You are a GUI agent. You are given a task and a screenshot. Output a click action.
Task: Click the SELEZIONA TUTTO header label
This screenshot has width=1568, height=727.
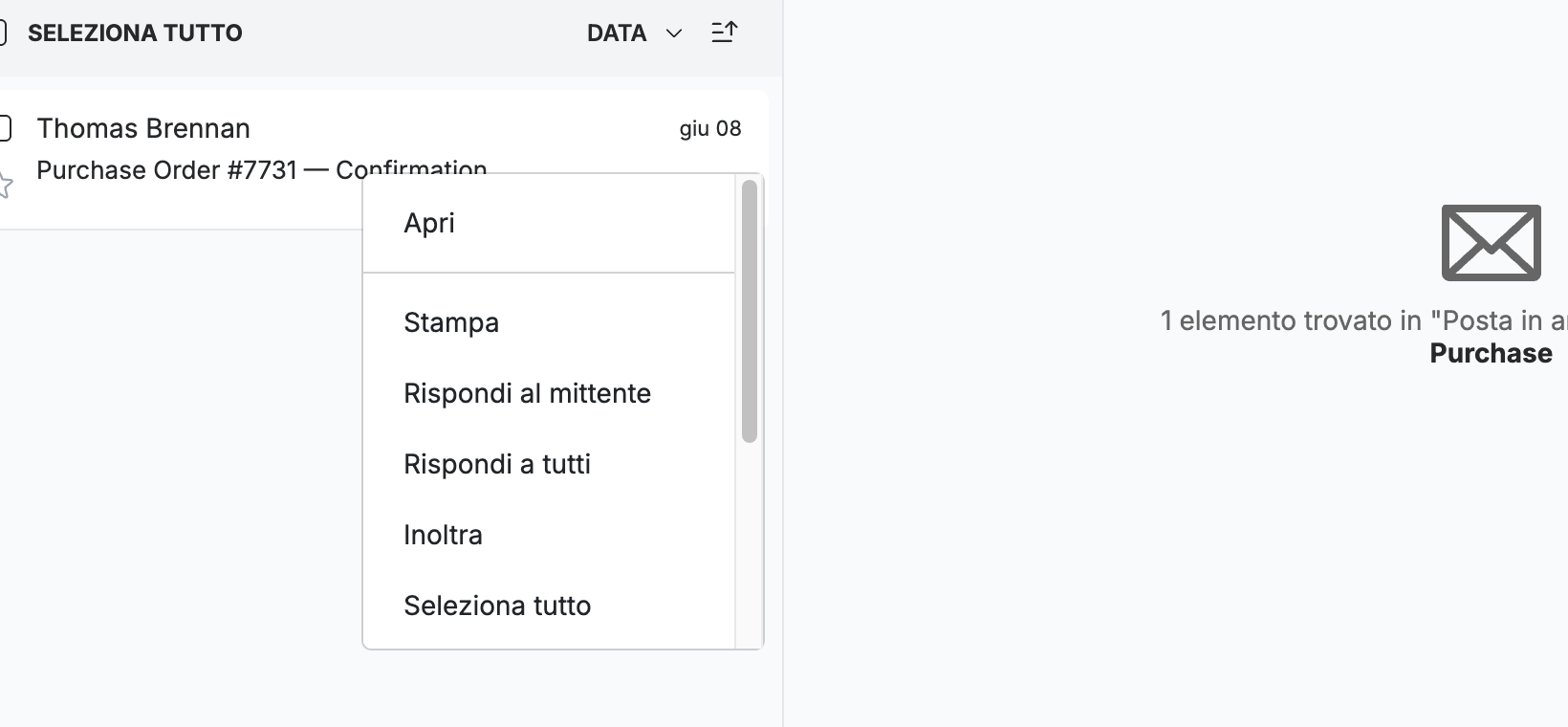[135, 33]
